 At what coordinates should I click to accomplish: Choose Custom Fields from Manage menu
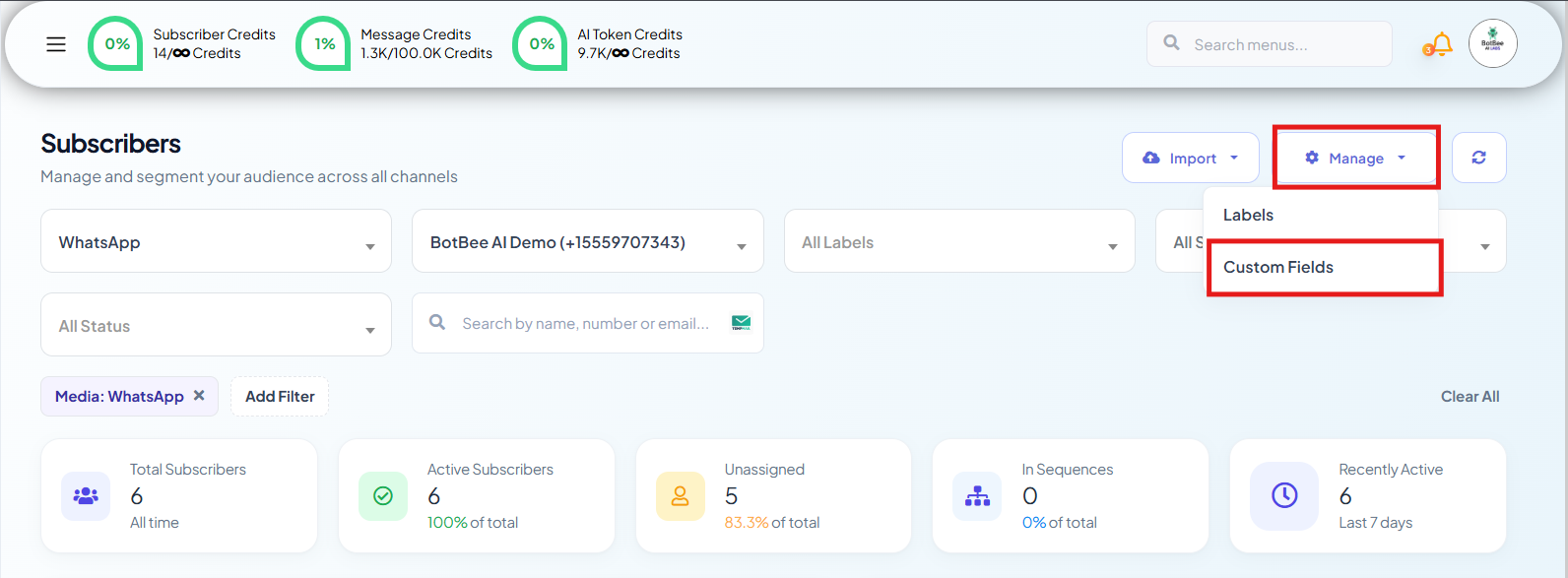[1321, 267]
